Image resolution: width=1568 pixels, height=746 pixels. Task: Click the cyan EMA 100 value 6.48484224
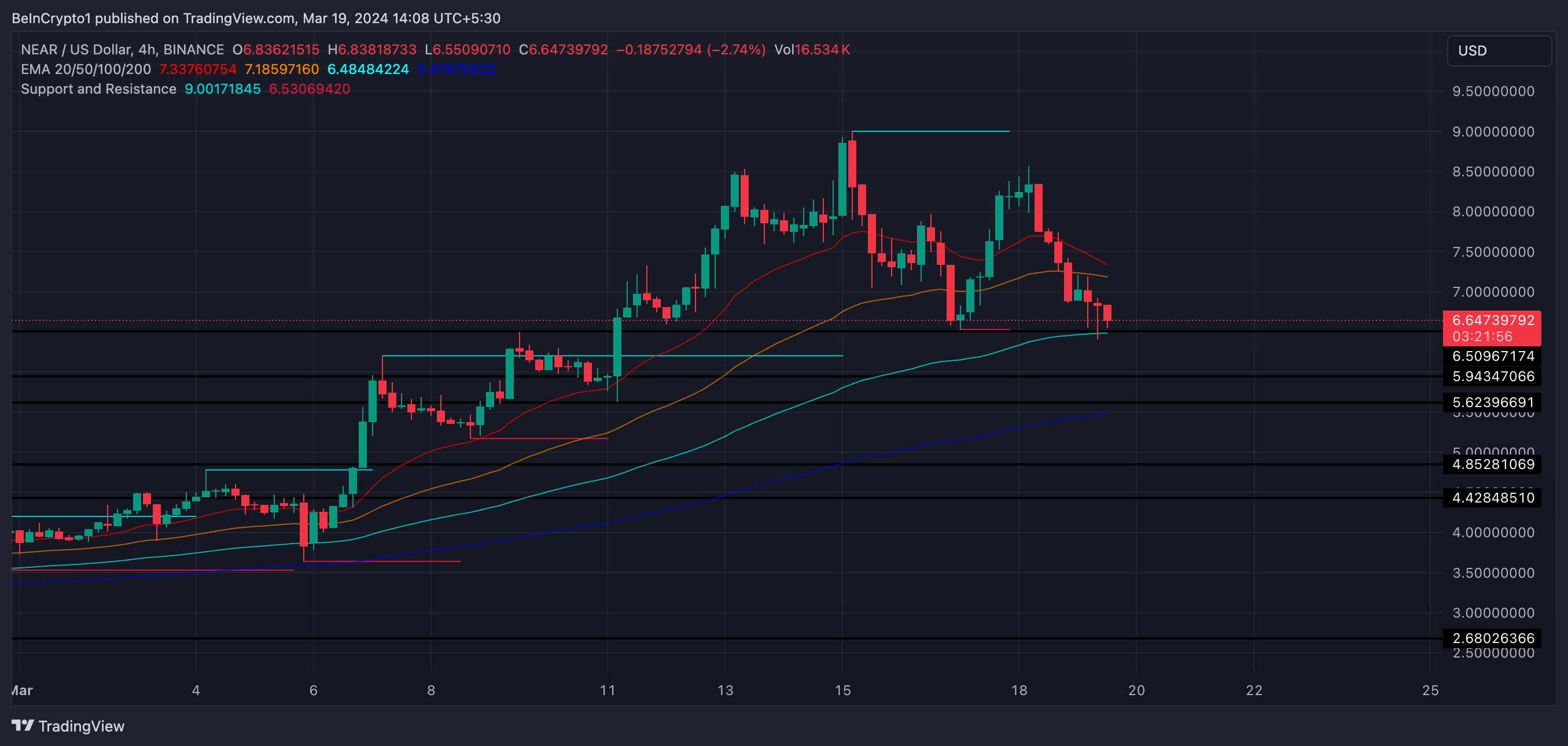pyautogui.click(x=367, y=69)
